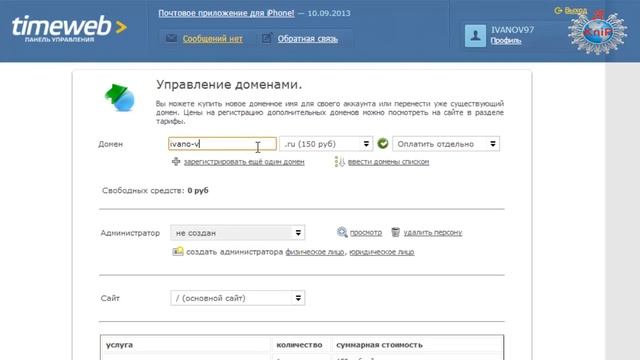
Task: Focus the domain name input field
Action: (x=222, y=144)
